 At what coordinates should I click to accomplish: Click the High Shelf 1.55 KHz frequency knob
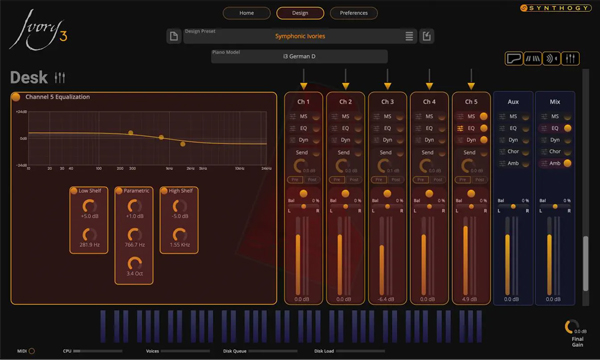point(179,235)
